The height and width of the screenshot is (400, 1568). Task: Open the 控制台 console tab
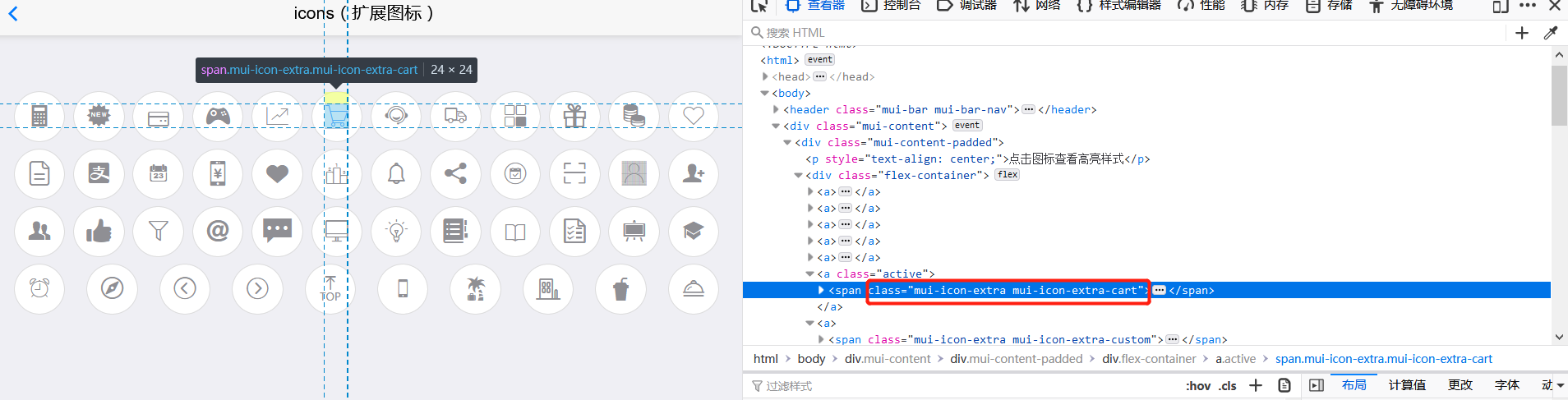(891, 5)
